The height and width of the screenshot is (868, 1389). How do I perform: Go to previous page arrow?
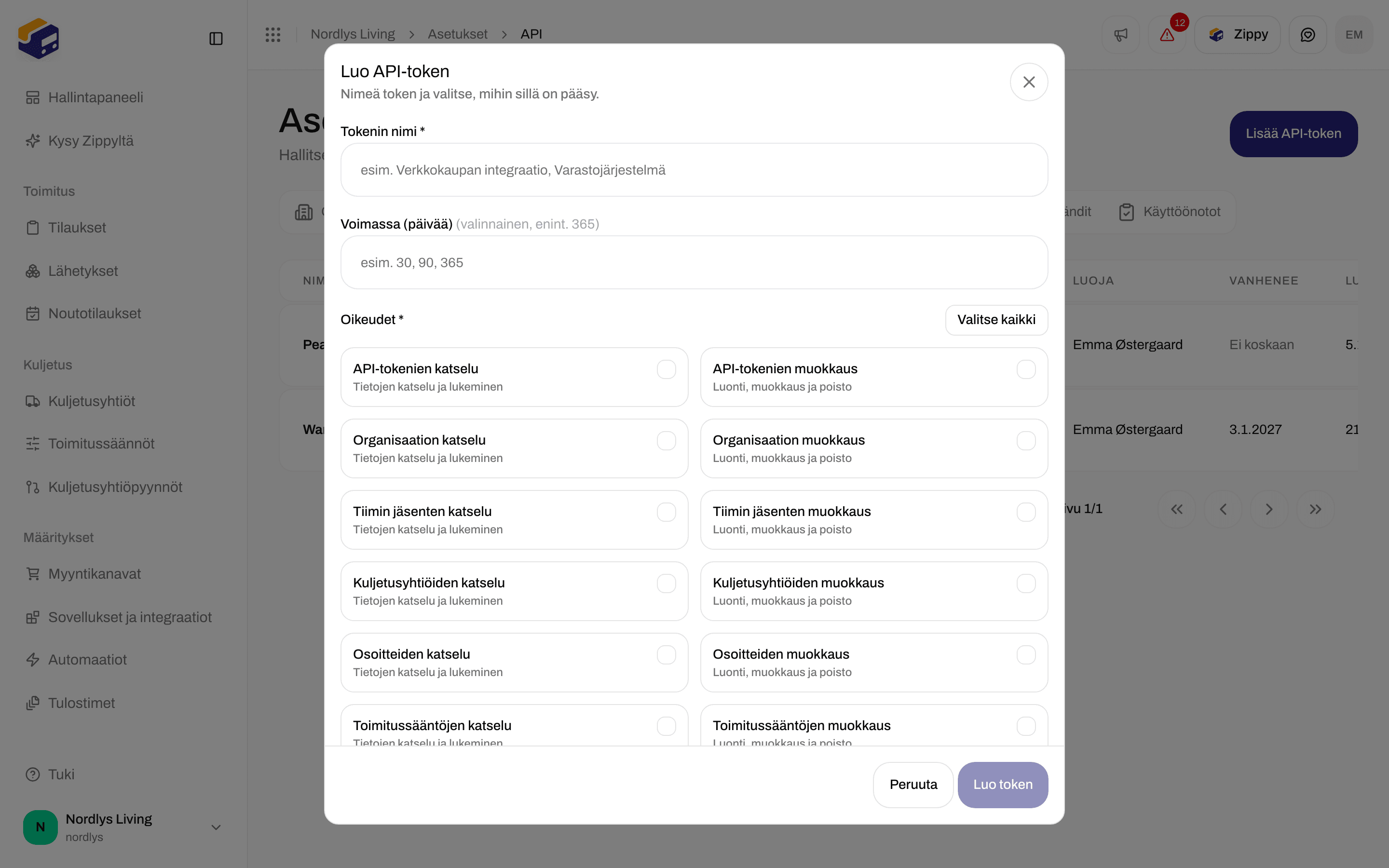pos(1223,509)
